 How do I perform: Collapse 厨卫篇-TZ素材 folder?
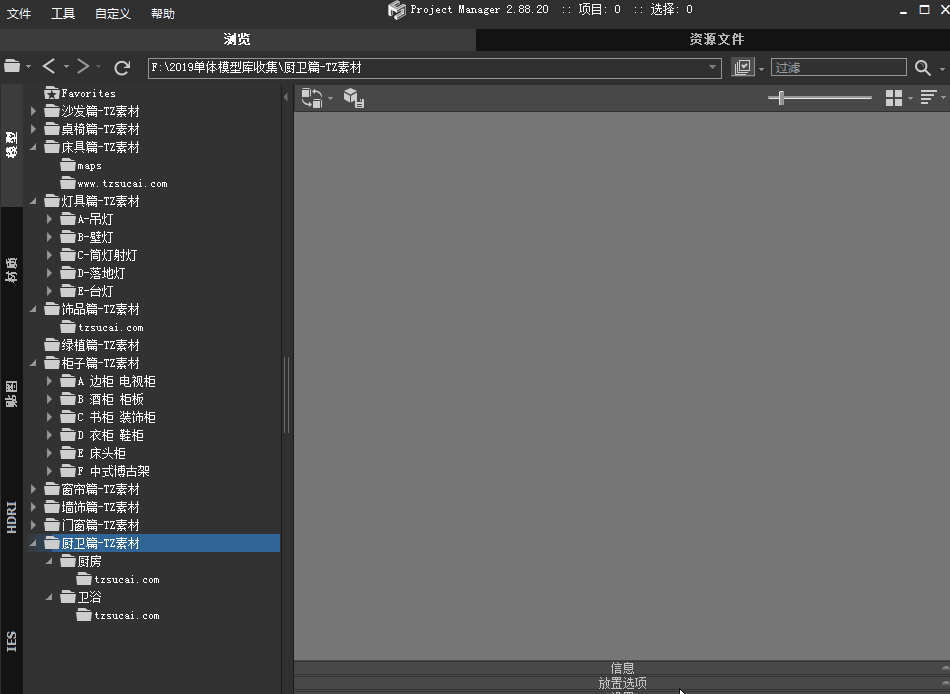(x=33, y=542)
